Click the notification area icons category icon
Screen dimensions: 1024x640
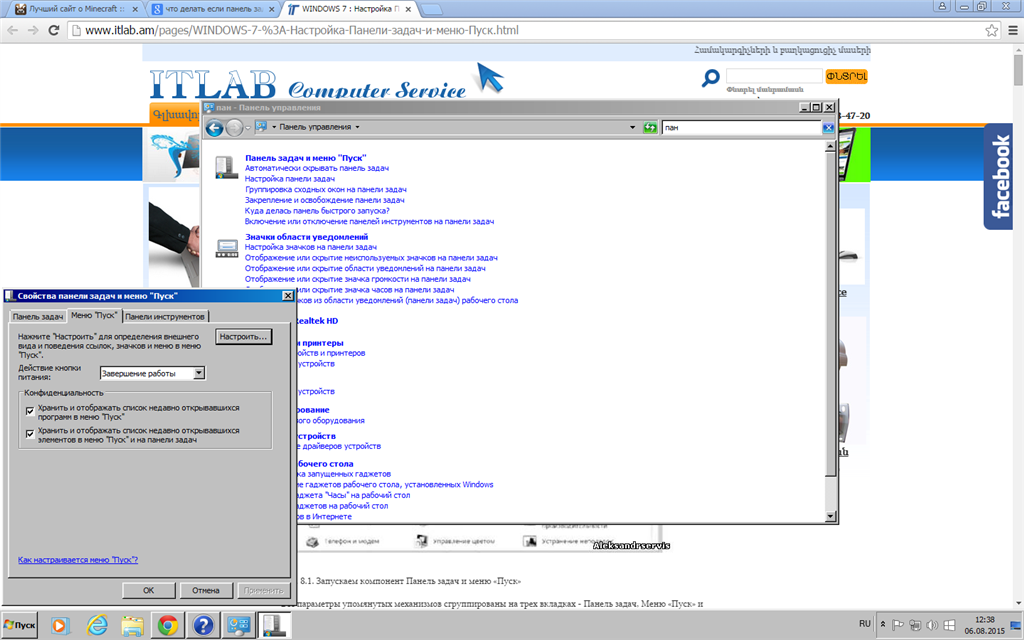pos(227,248)
